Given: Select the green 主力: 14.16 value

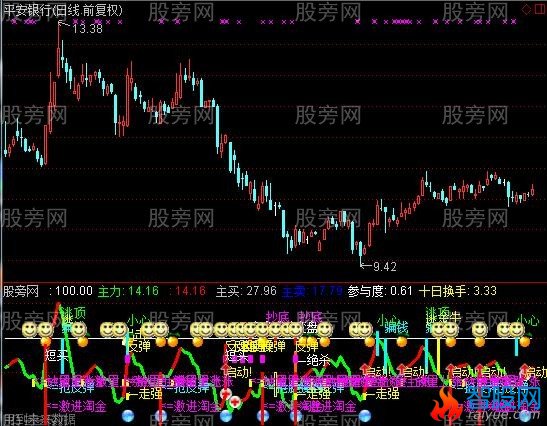Looking at the screenshot, I should click(128, 291).
